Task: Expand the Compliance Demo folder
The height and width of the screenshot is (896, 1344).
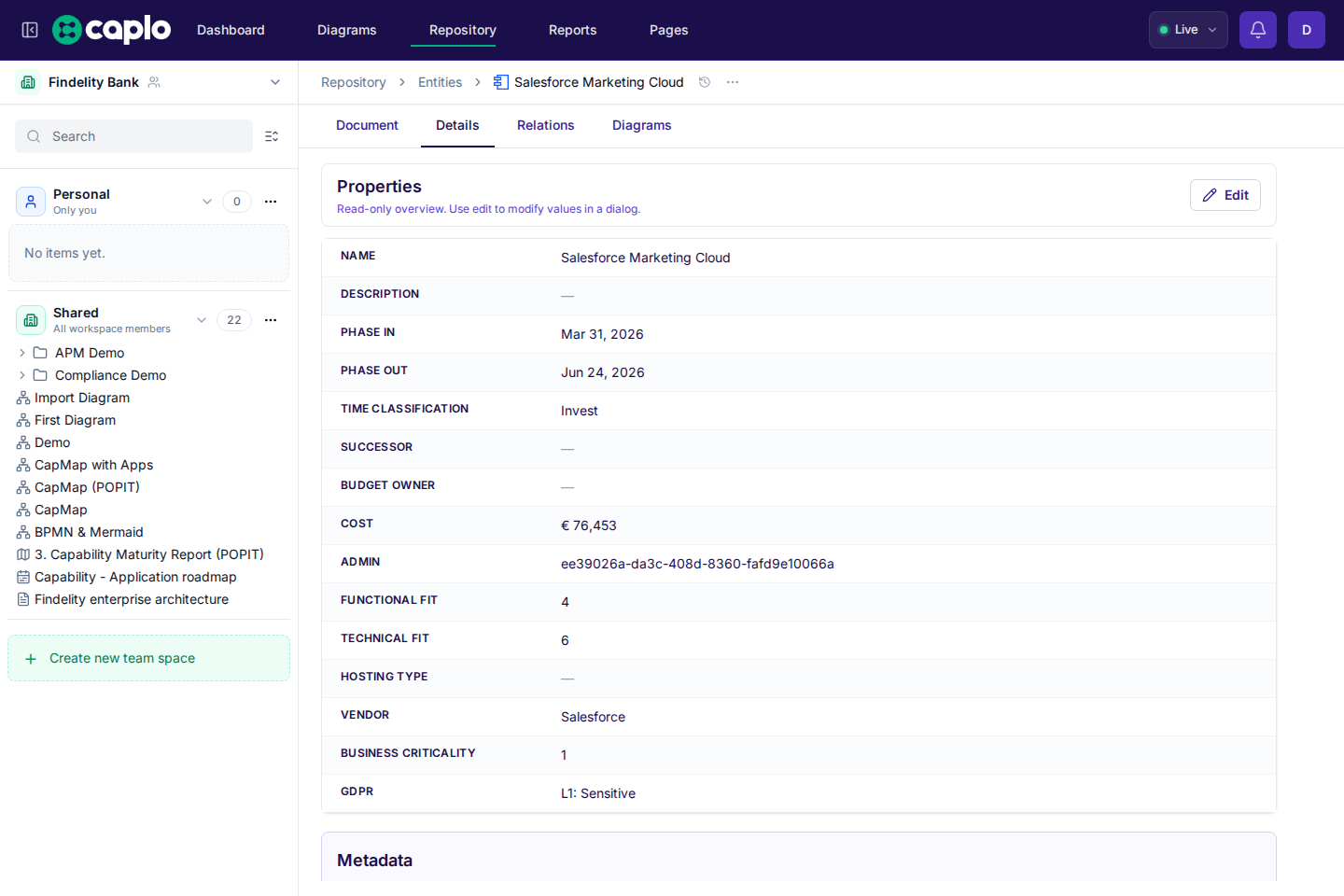Action: pos(22,375)
